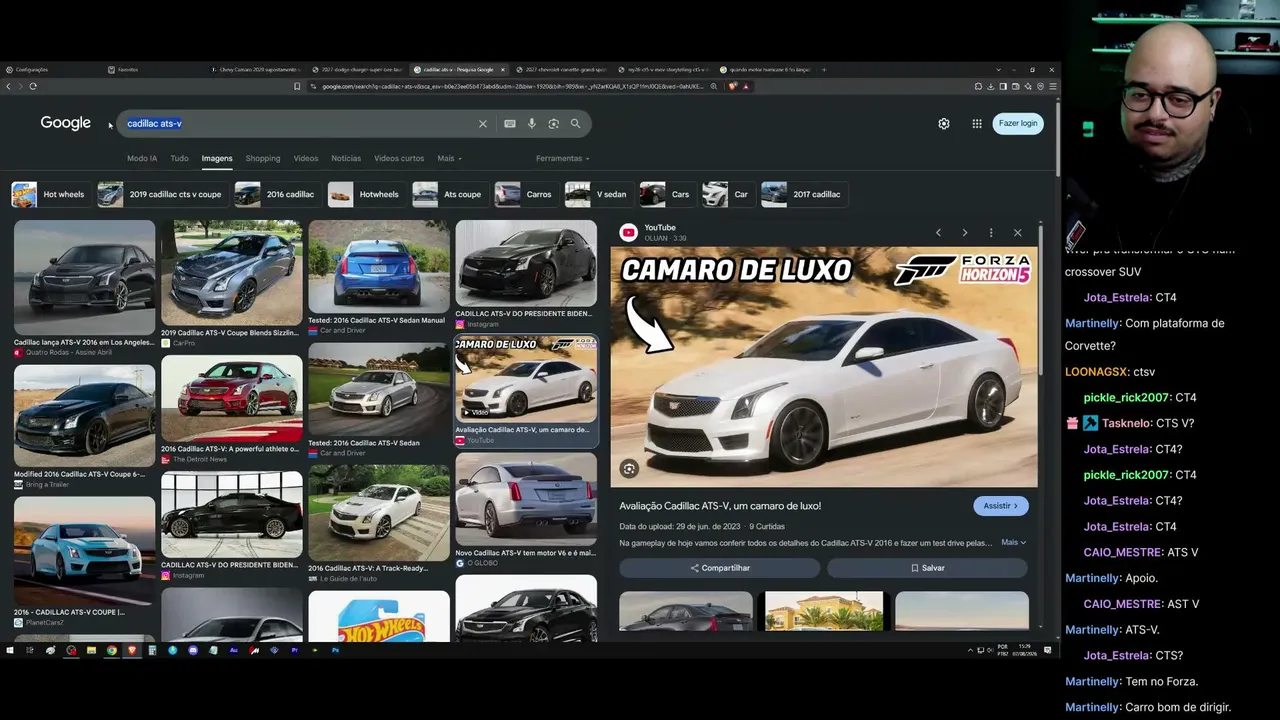The width and height of the screenshot is (1280, 720).
Task: Click the preview title Avaliação Cadillac ATS-V link
Action: click(x=720, y=506)
